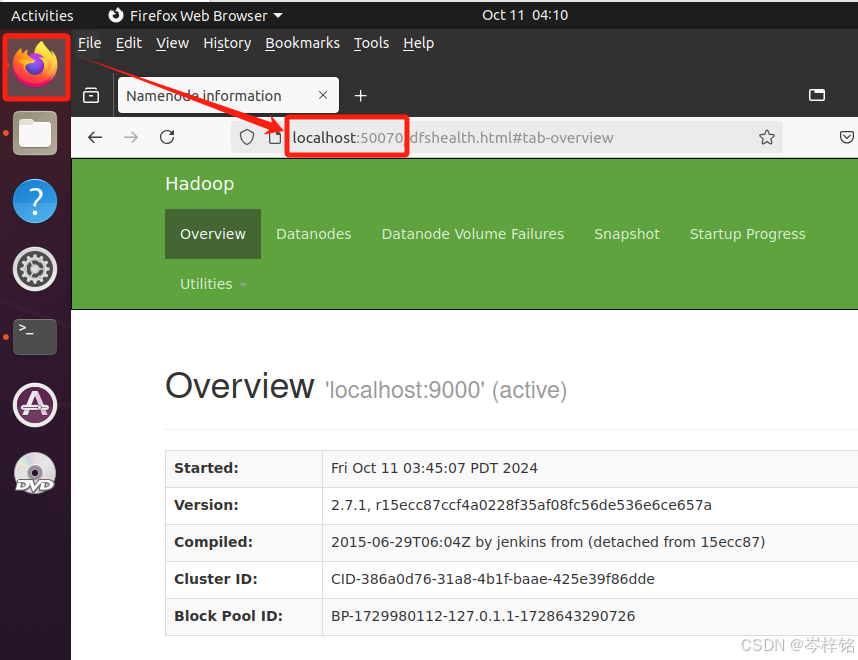Click the Started time value
This screenshot has width=858, height=660.
434,468
